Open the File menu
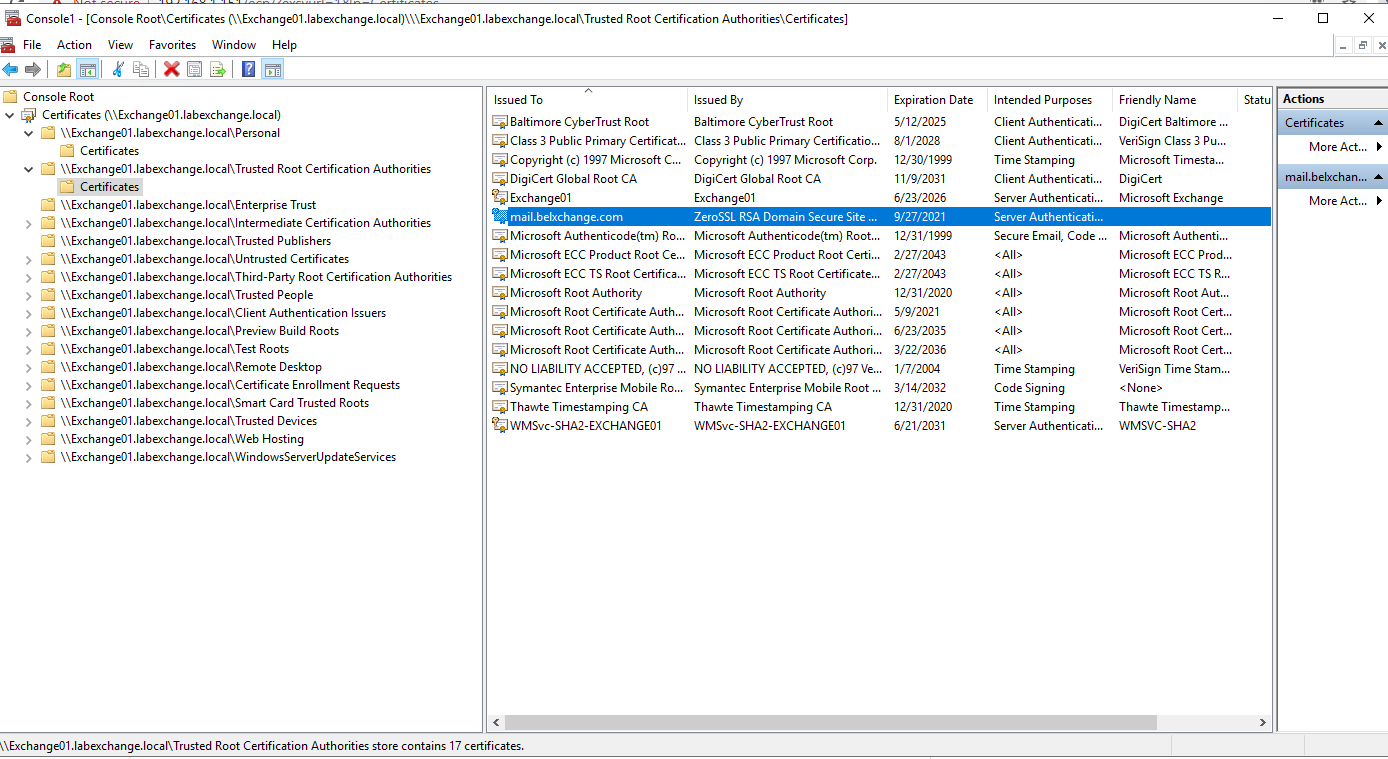1388x759 pixels. pos(32,45)
